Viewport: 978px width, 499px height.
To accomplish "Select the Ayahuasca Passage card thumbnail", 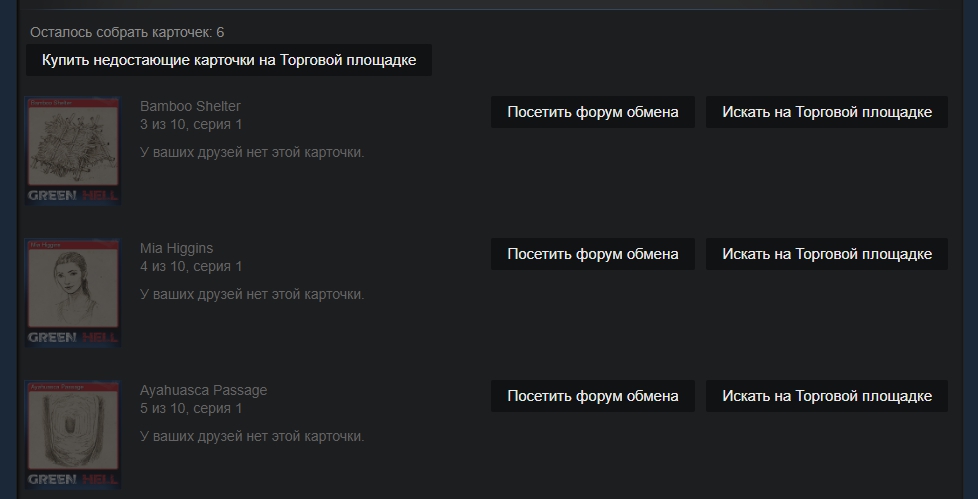I will tap(73, 435).
